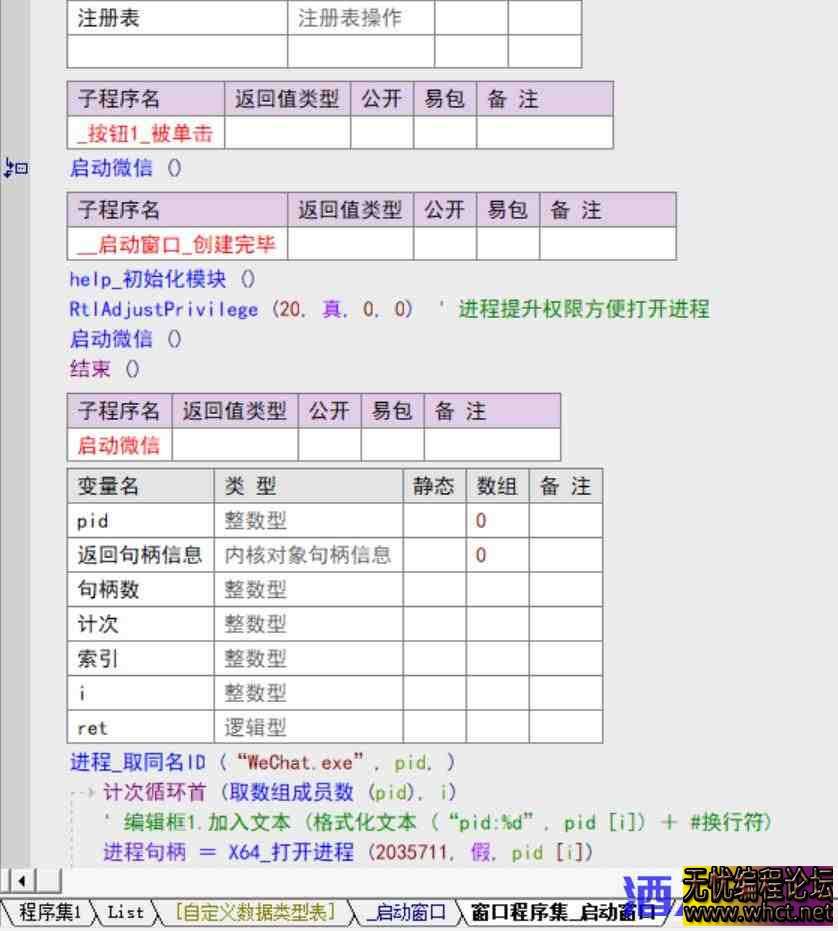This screenshot has height=931, width=838.
Task: Select variable 索引
Action: 141,658
